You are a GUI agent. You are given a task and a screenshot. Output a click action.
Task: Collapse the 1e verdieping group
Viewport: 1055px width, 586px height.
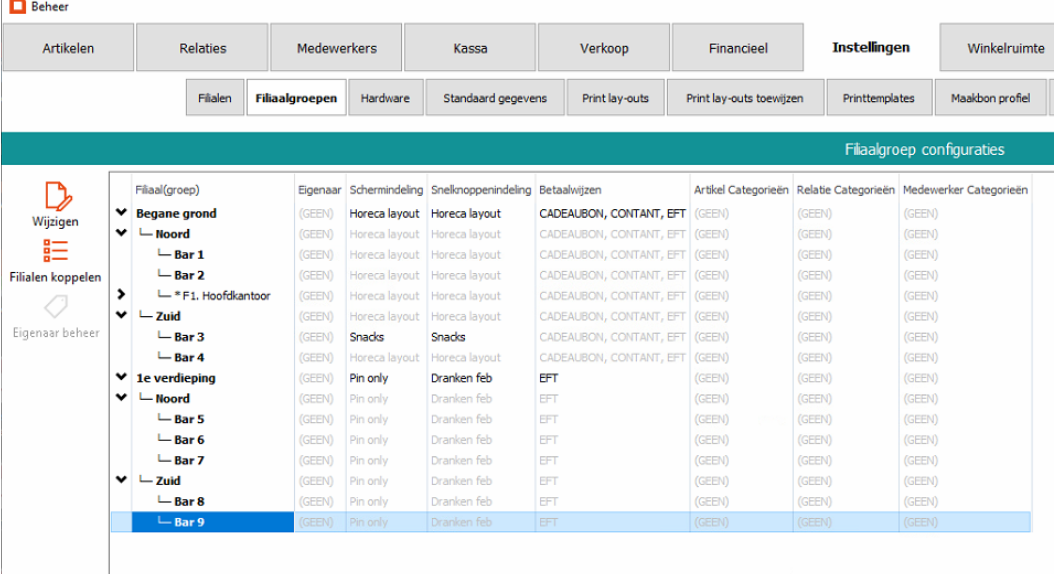121,377
